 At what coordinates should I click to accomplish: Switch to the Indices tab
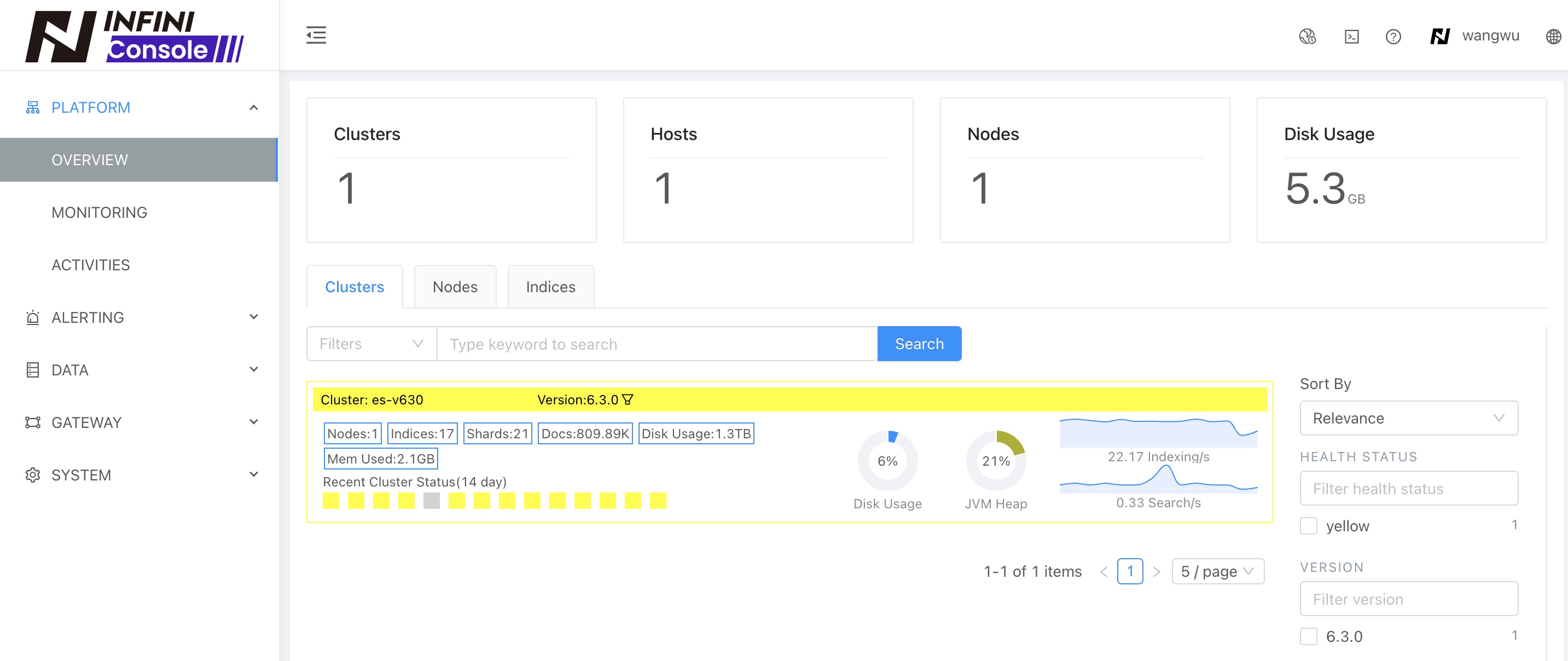point(550,286)
